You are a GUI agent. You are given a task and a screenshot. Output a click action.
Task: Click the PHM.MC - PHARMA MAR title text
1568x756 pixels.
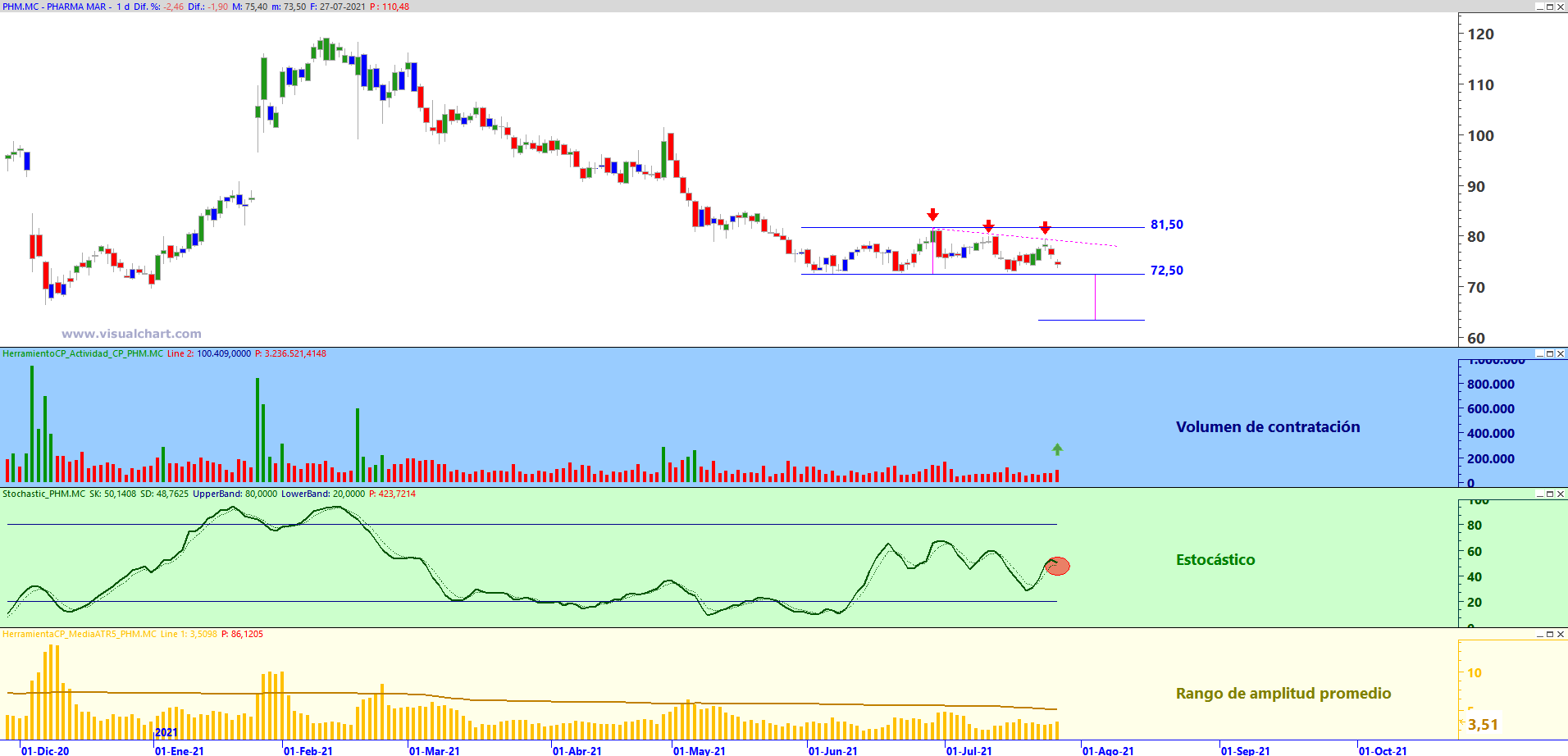coord(55,7)
